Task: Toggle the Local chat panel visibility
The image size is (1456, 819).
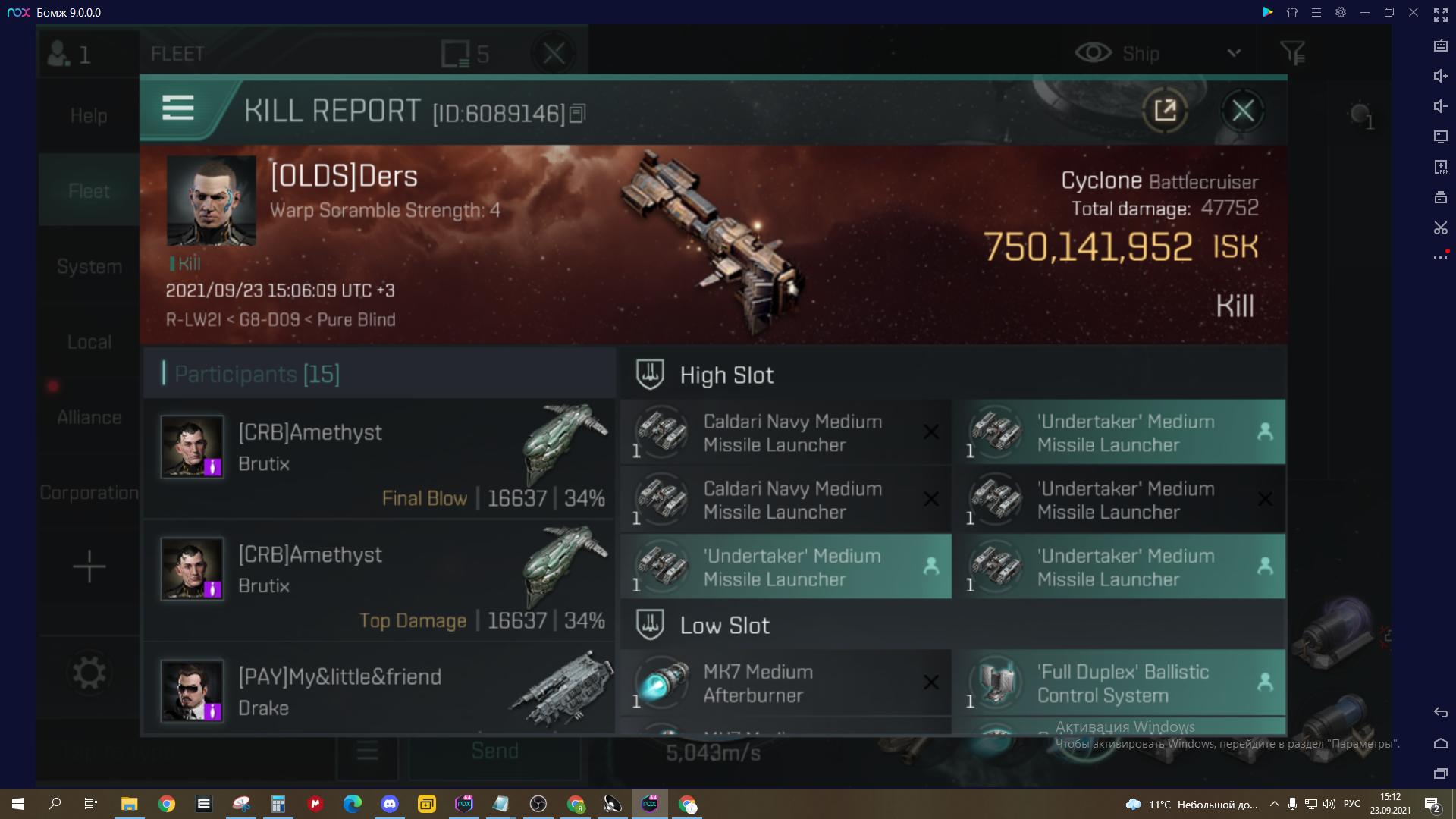Action: coord(89,341)
